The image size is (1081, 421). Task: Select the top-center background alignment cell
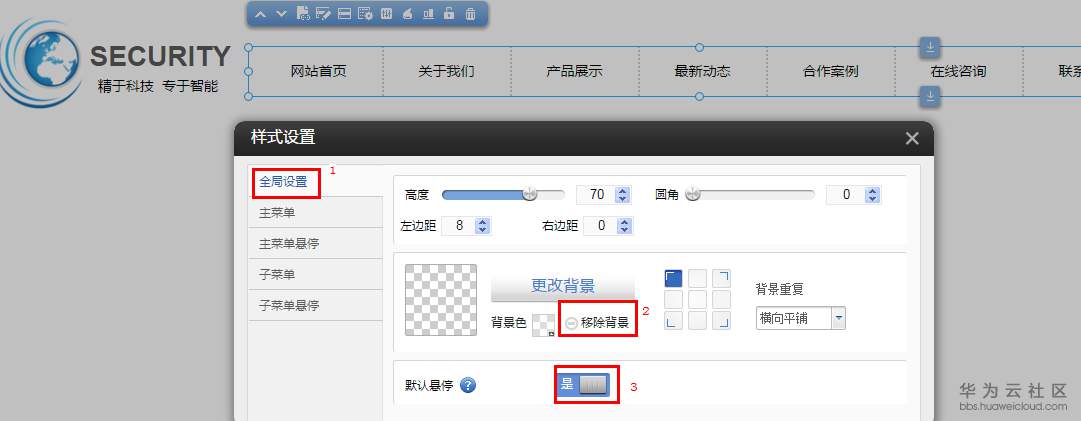coord(698,278)
